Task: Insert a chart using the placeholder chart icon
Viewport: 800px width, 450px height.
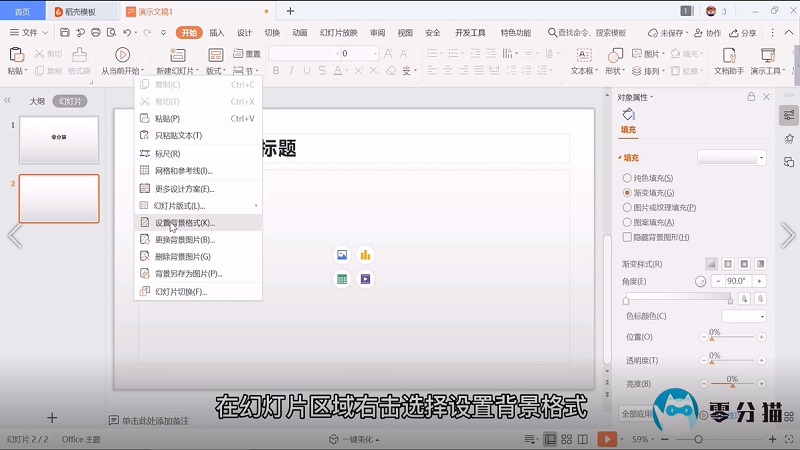Action: click(365, 255)
